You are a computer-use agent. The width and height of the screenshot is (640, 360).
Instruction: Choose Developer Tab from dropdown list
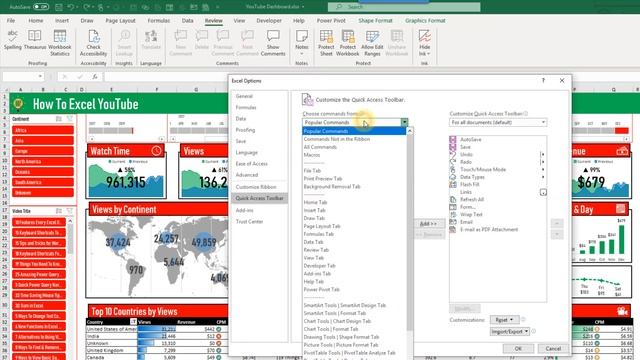319,266
